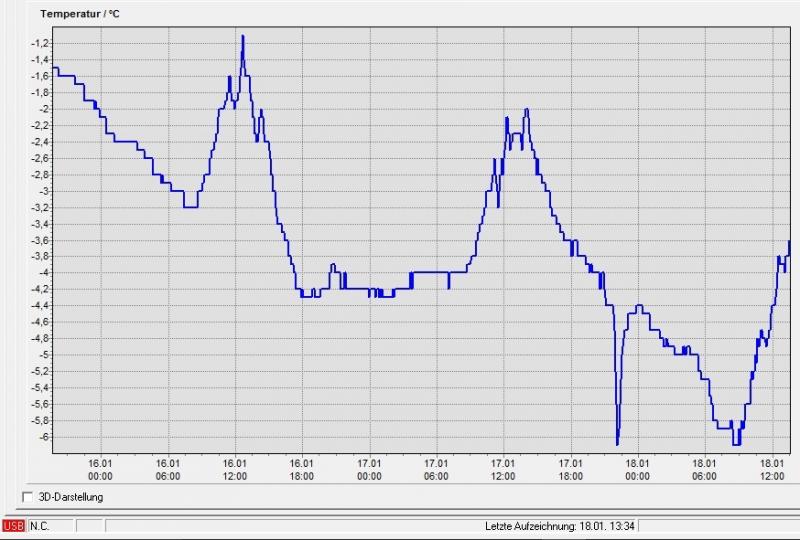Select the 16.01 00:00 time axis label

101,470
